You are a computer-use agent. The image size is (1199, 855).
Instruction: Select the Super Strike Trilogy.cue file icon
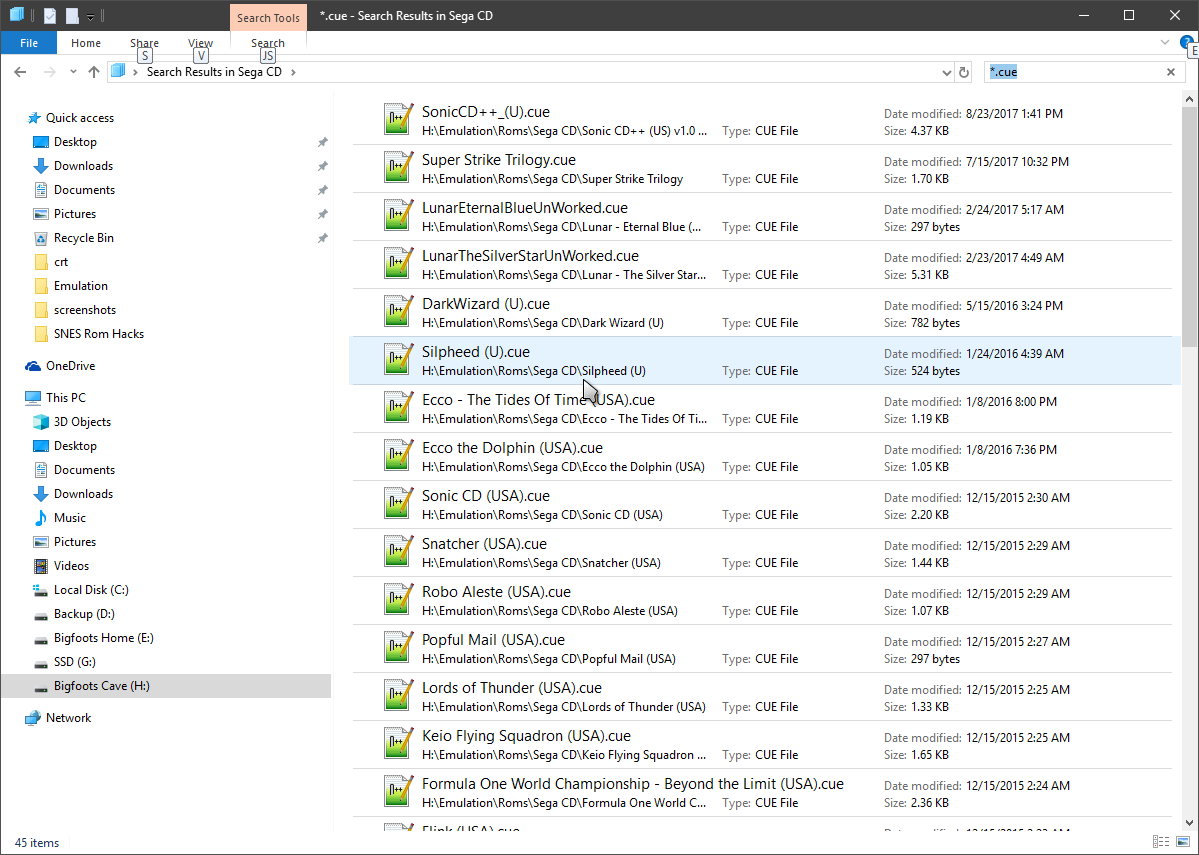(398, 168)
